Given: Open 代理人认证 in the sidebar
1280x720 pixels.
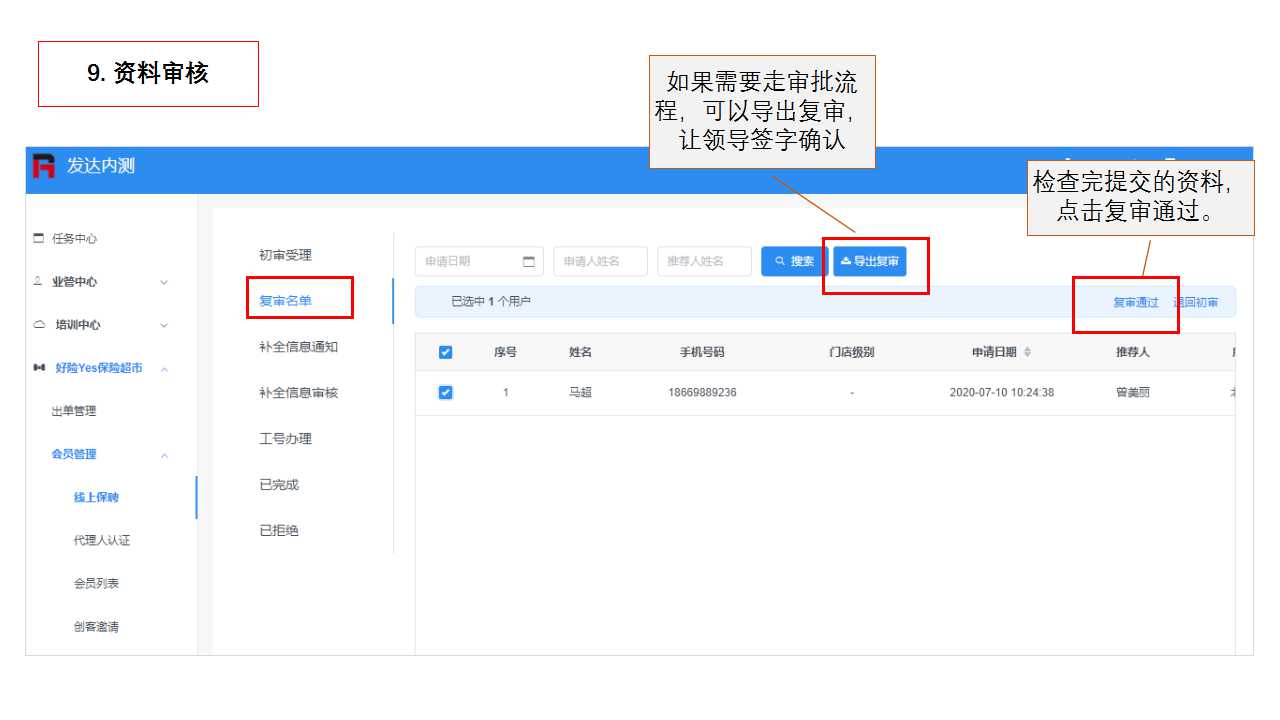Looking at the screenshot, I should pos(102,541).
